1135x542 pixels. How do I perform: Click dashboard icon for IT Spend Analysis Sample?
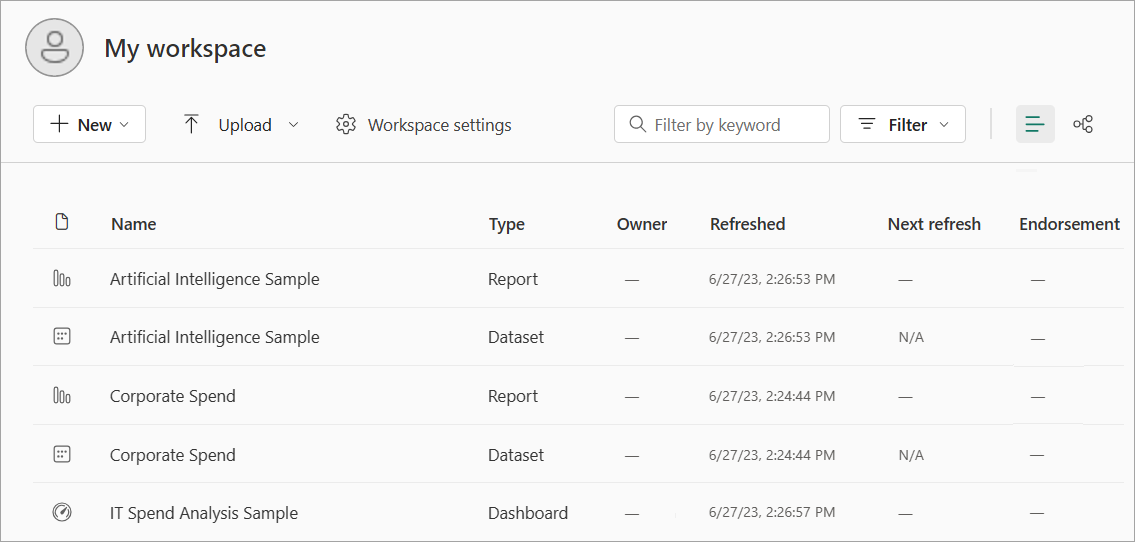(62, 512)
